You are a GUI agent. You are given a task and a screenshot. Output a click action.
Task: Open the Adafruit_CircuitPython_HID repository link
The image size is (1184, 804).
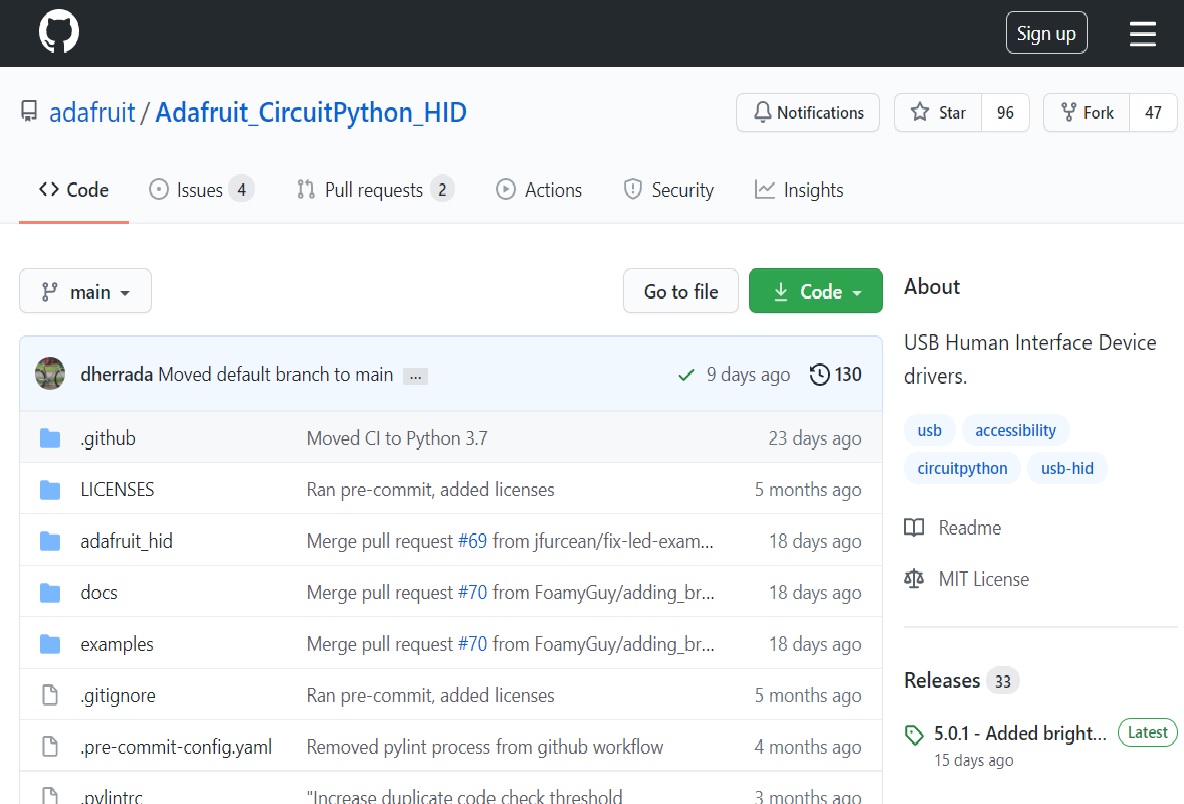pos(310,112)
